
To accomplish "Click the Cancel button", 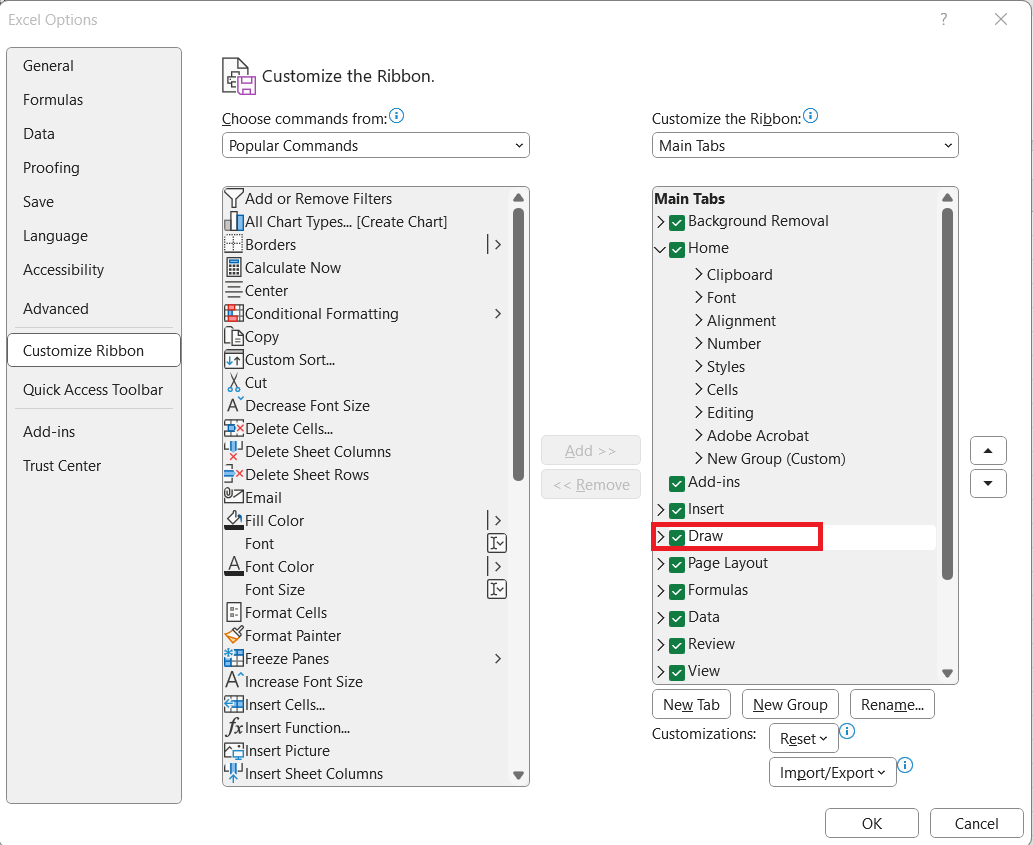I will click(976, 823).
